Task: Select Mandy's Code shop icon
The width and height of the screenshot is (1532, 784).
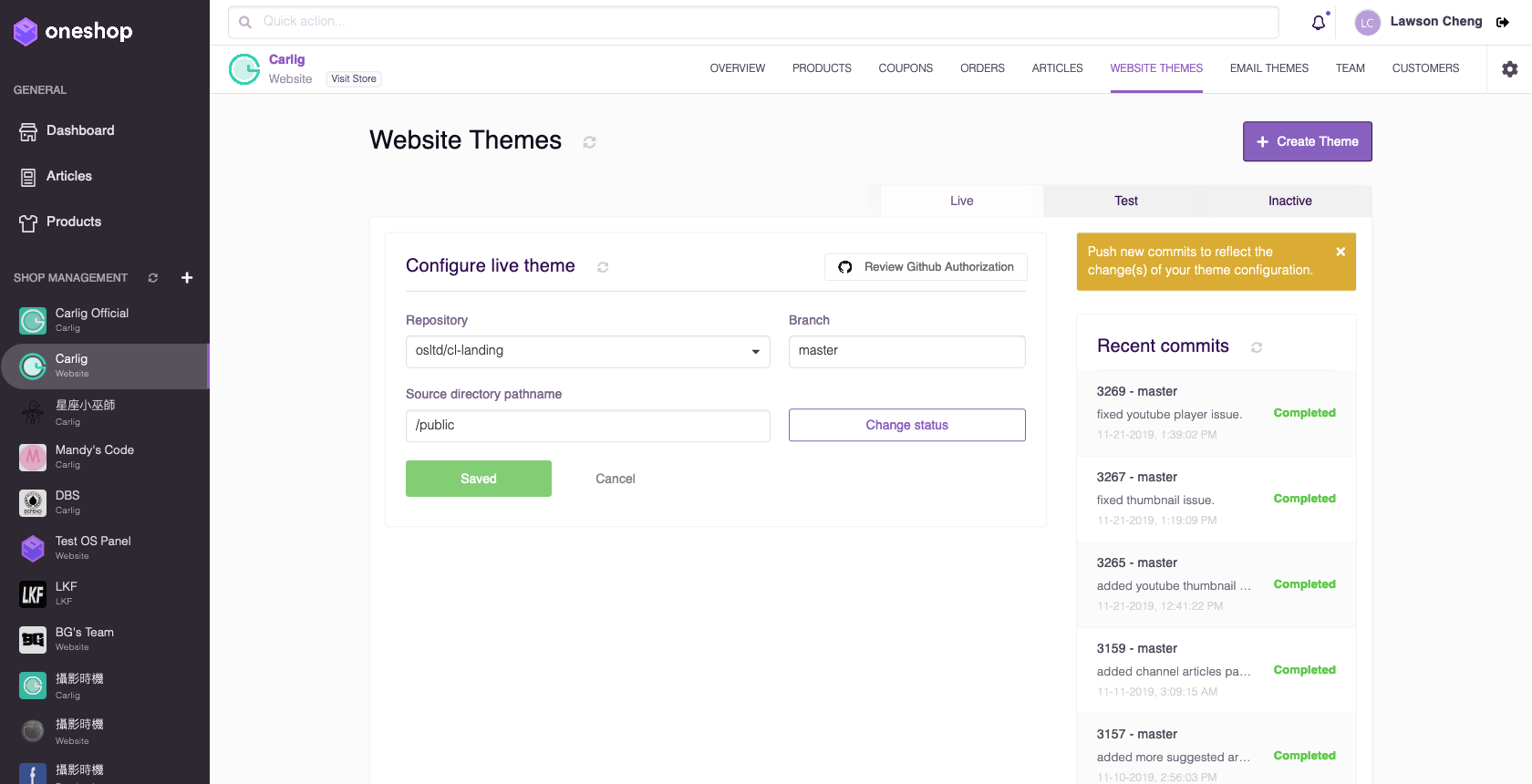Action: [x=33, y=458]
